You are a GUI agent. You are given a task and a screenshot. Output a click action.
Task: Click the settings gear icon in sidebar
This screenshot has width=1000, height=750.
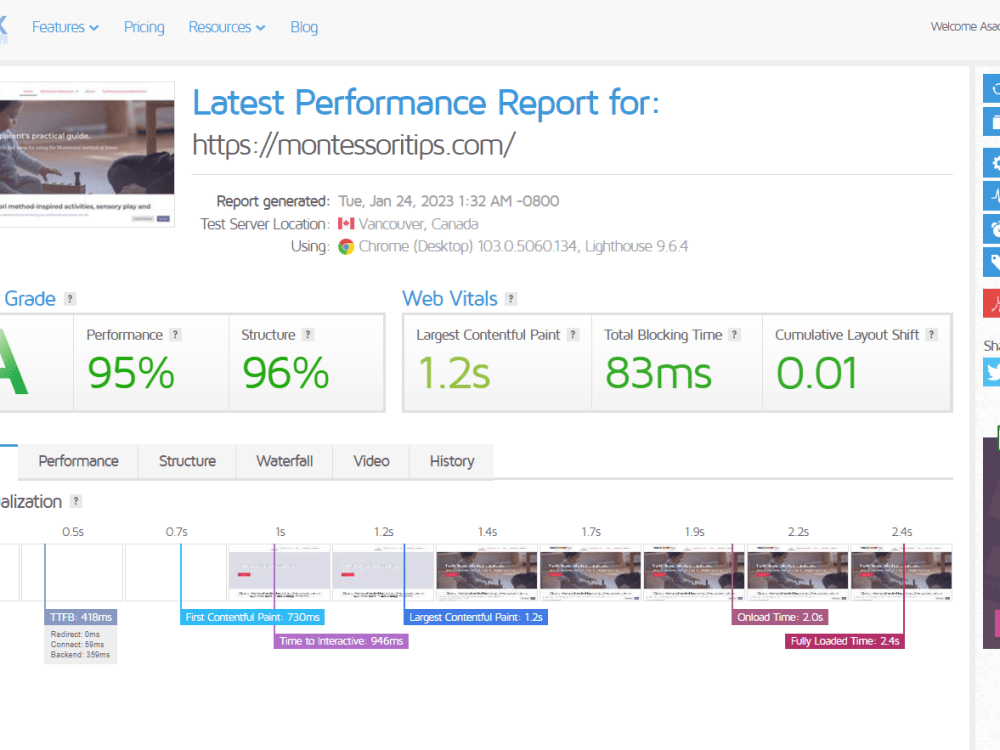(x=992, y=163)
